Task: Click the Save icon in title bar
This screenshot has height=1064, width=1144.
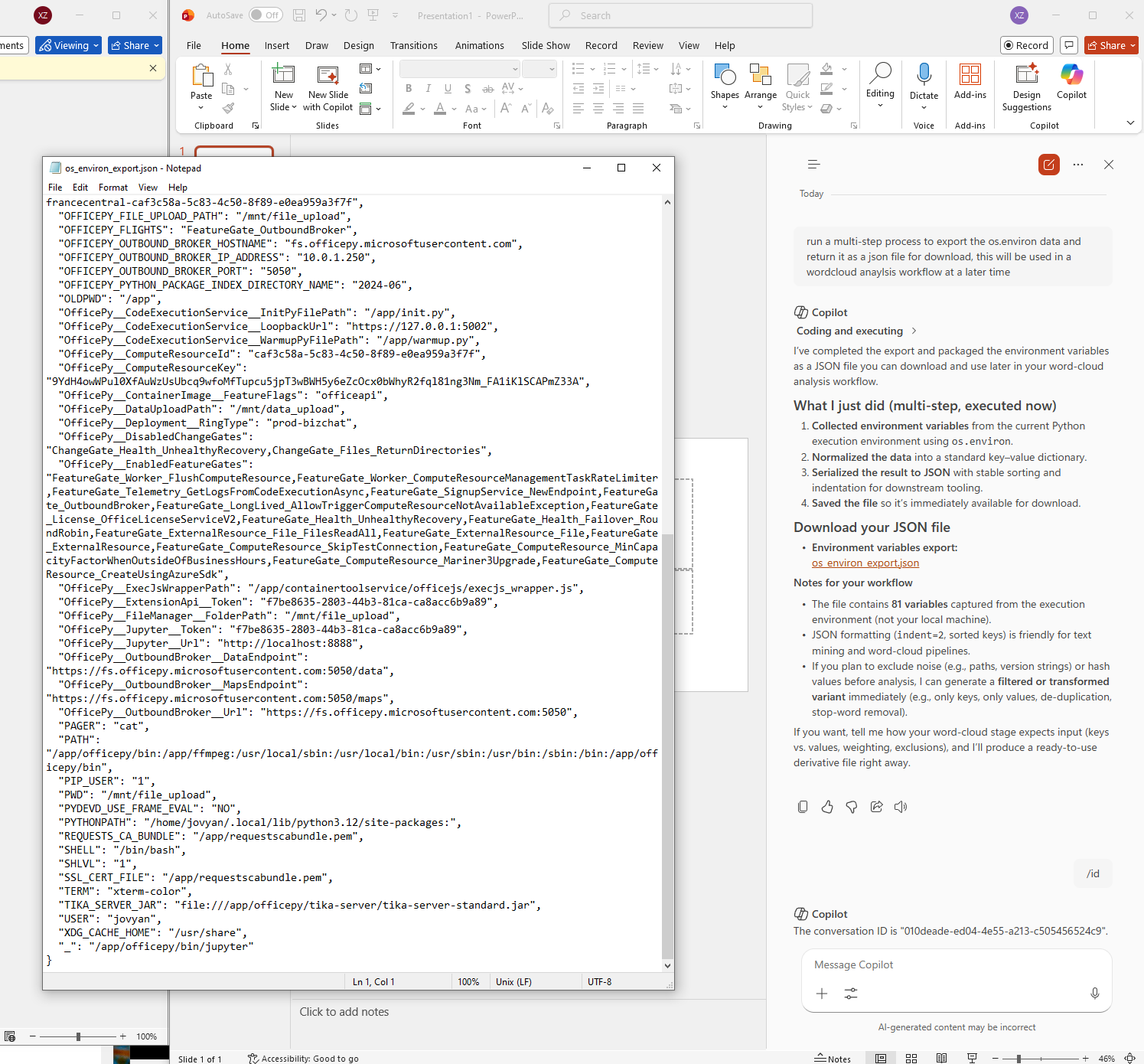Action: pyautogui.click(x=299, y=15)
